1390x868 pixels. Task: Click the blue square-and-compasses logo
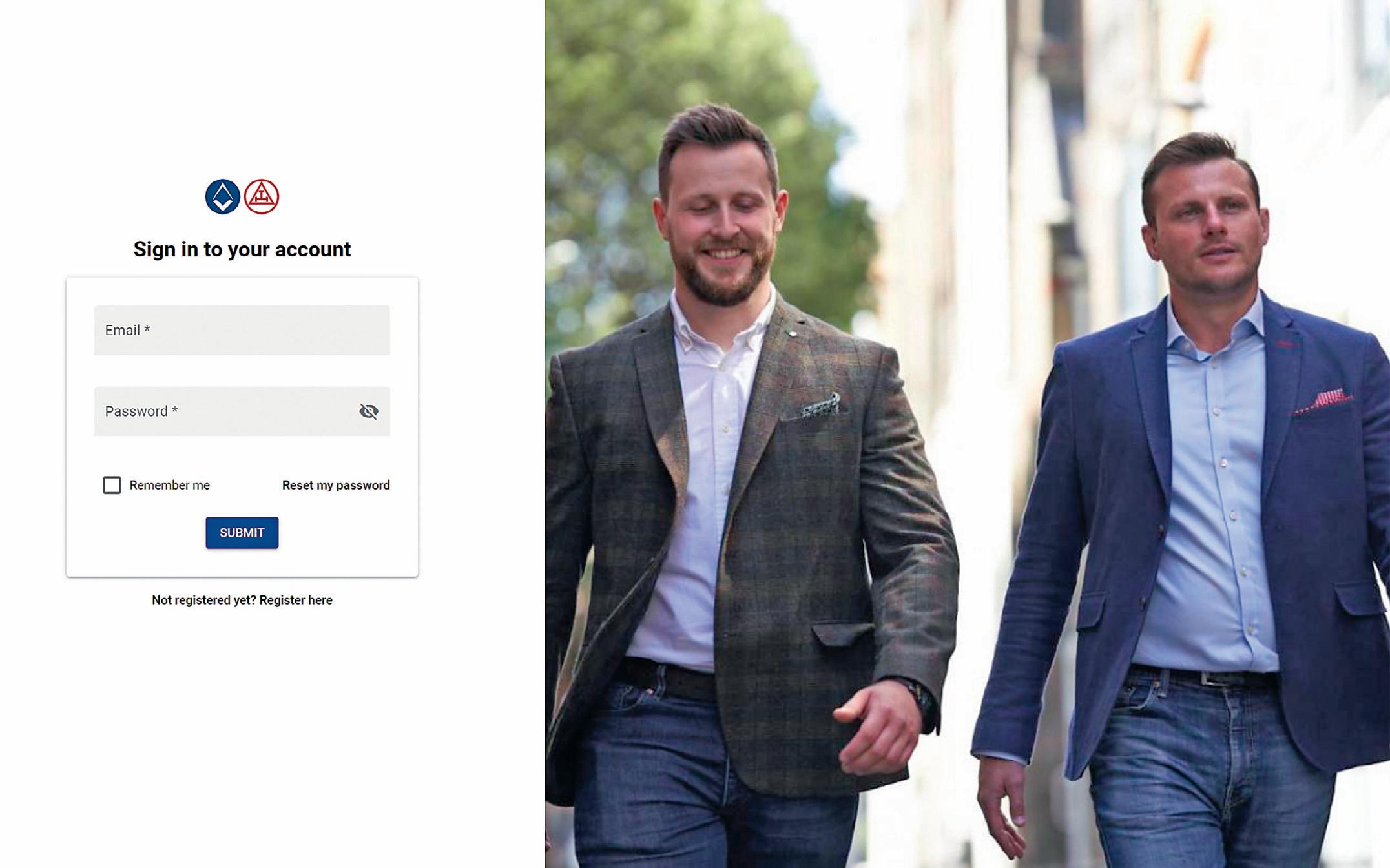coord(223,197)
